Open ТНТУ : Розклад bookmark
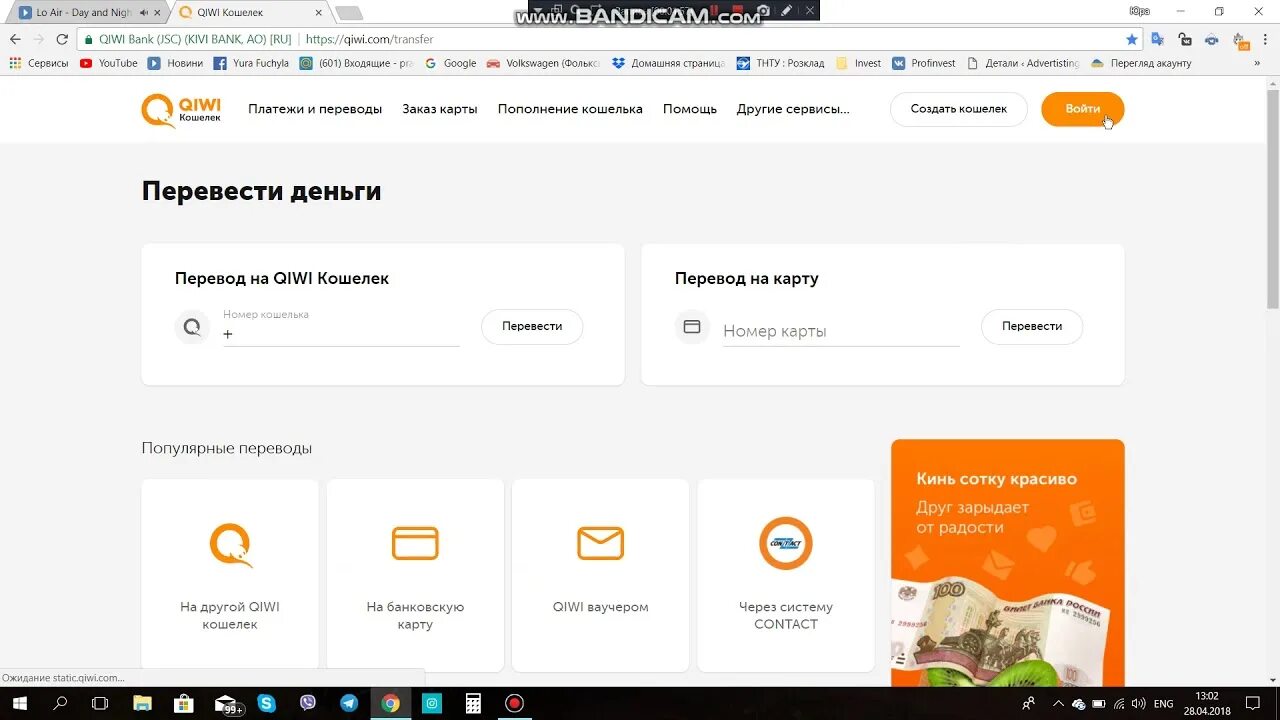This screenshot has width=1280, height=720. pyautogui.click(x=781, y=63)
